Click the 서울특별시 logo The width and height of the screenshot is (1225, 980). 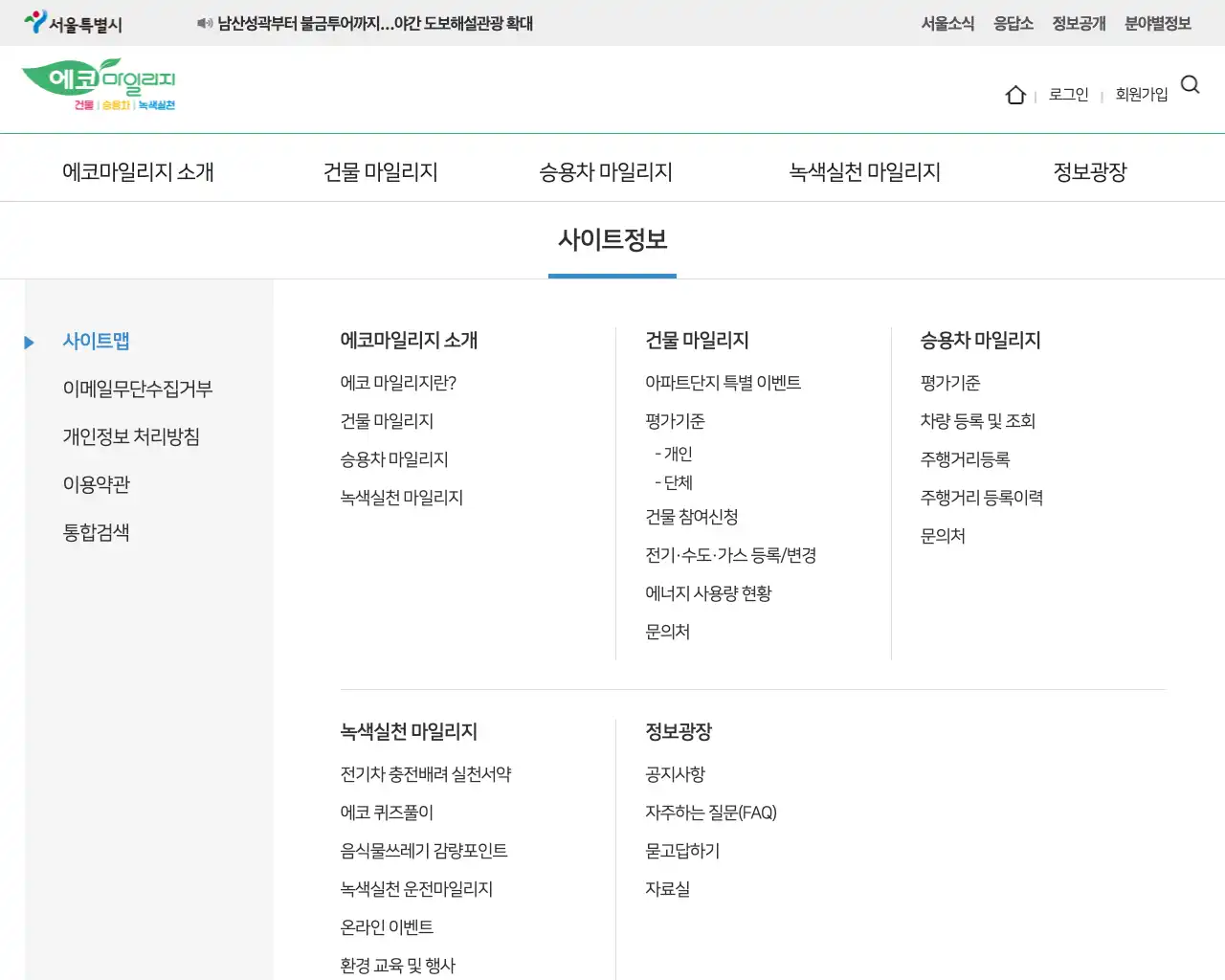74,23
